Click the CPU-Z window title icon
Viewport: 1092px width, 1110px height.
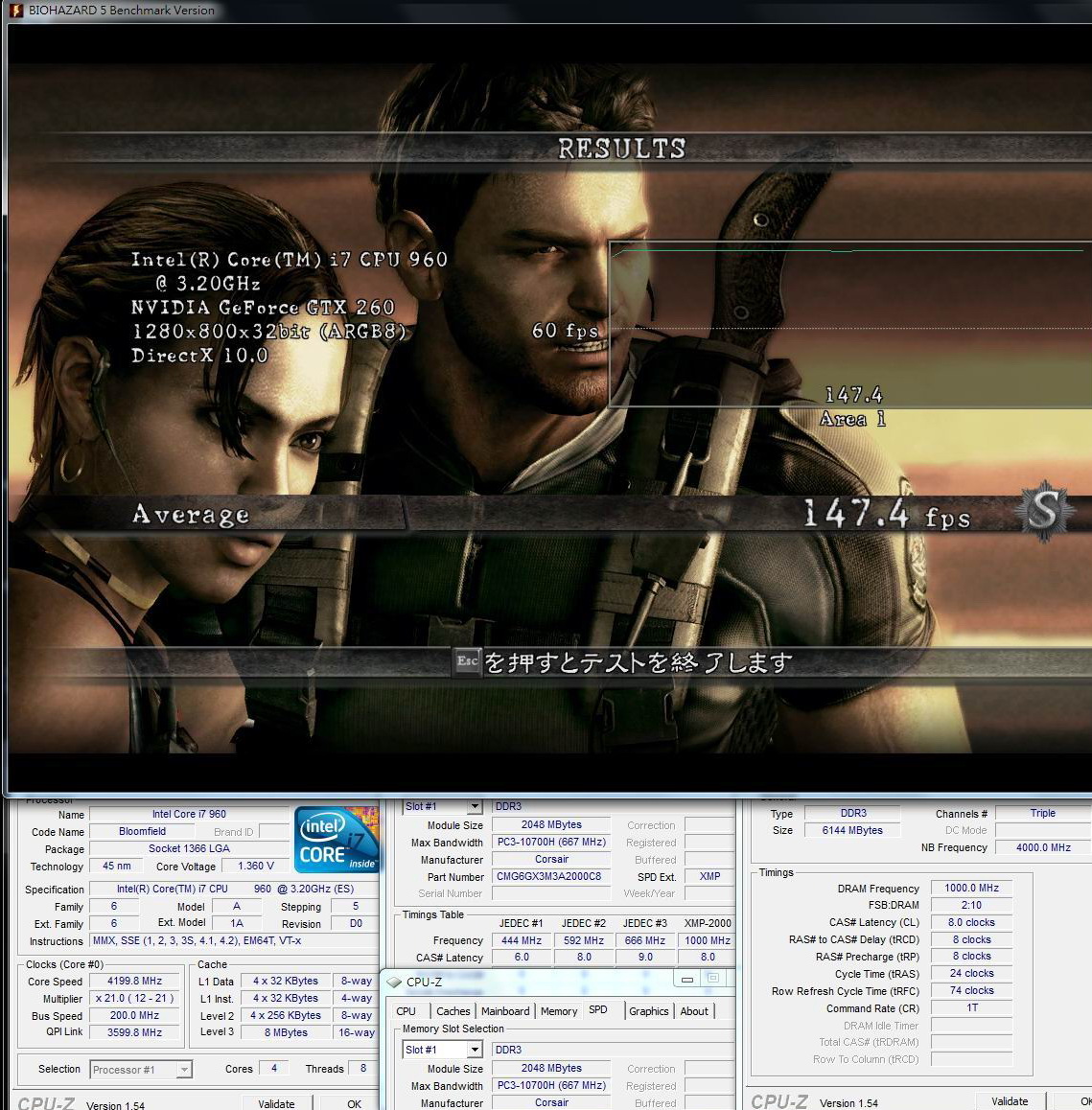[394, 982]
